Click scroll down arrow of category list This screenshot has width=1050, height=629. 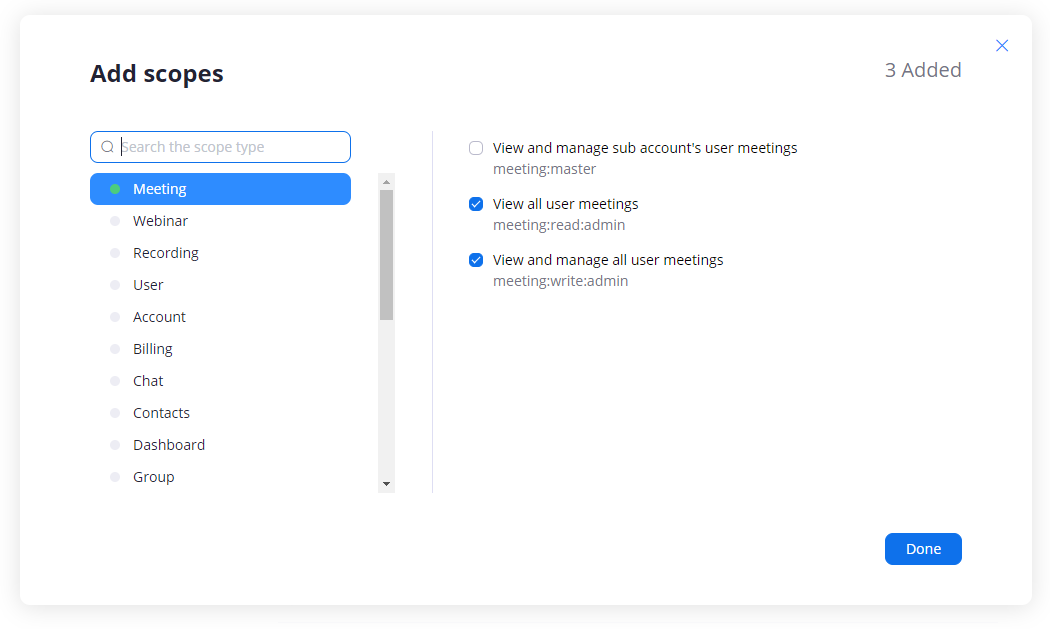[386, 484]
